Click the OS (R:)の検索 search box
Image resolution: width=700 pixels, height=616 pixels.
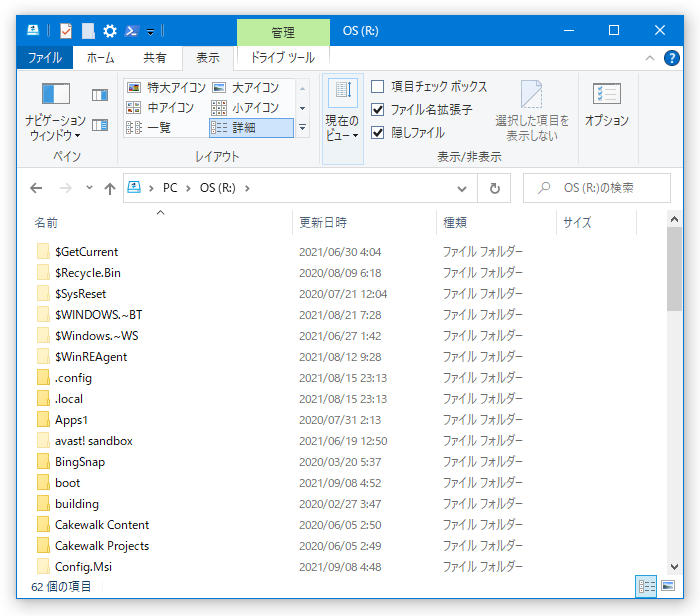597,188
